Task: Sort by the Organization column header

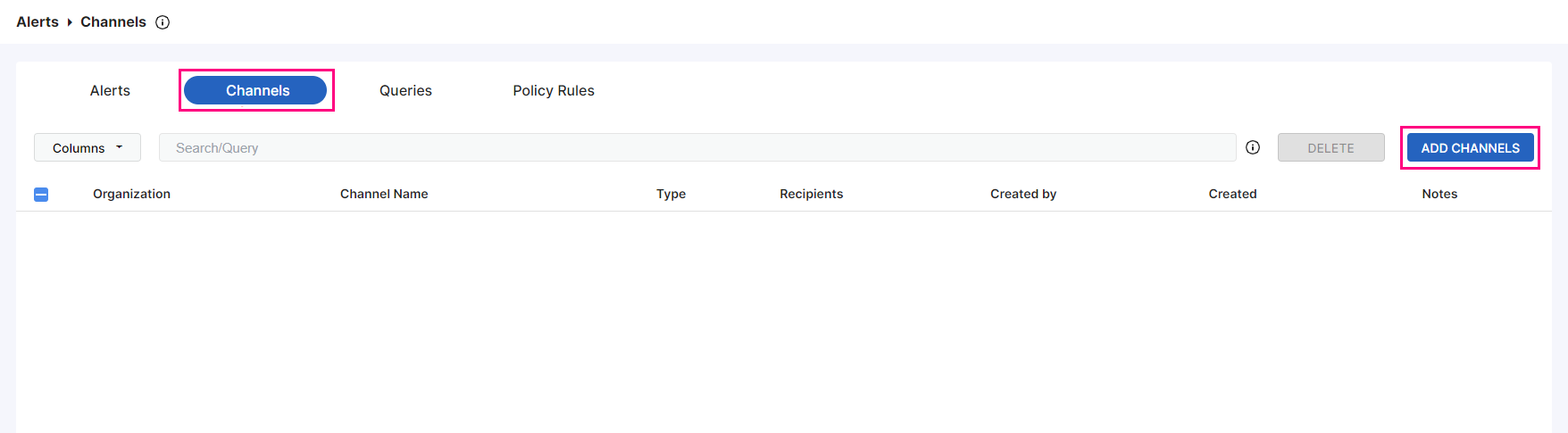Action: 131,194
